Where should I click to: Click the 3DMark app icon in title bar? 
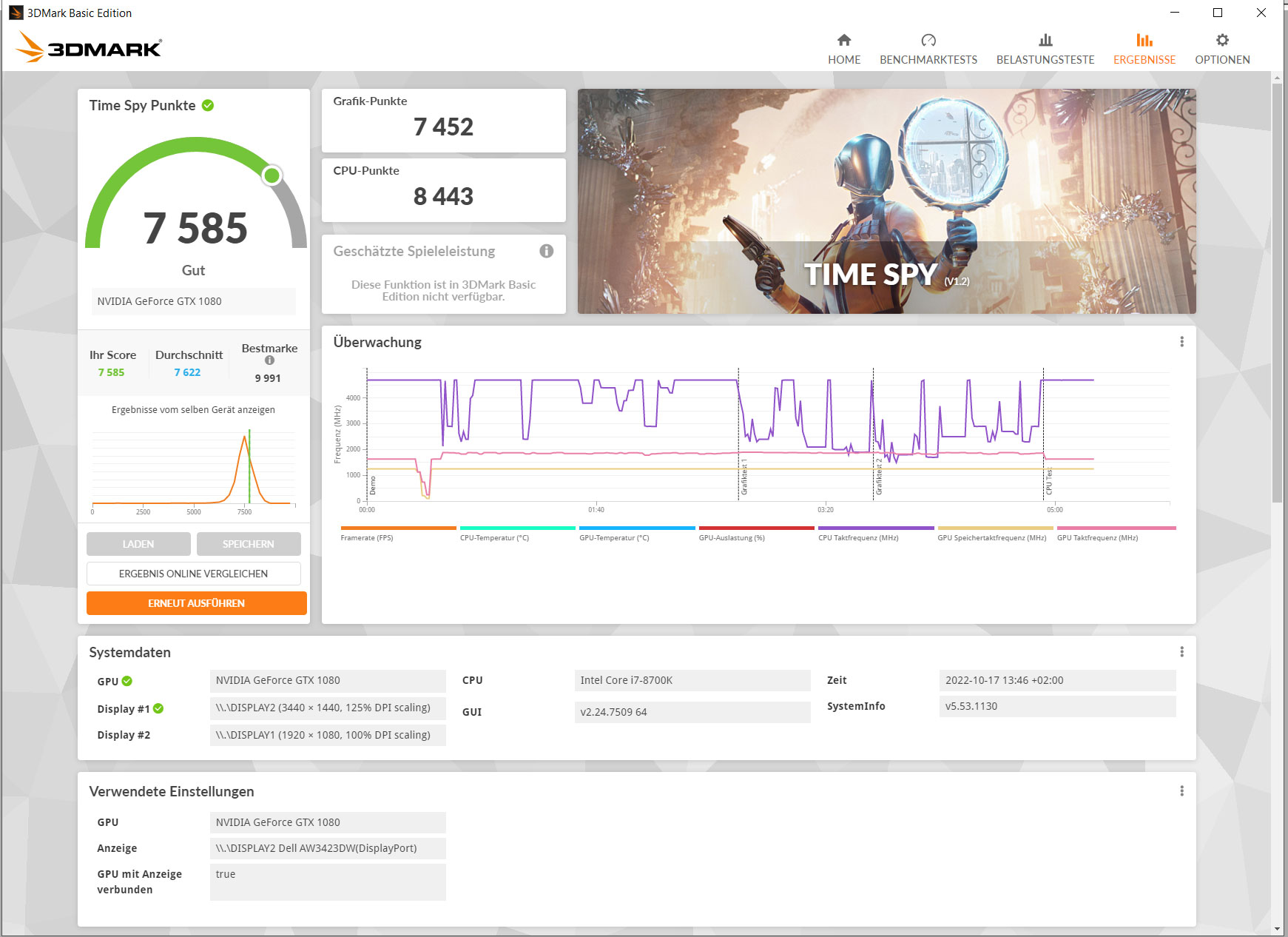click(16, 13)
